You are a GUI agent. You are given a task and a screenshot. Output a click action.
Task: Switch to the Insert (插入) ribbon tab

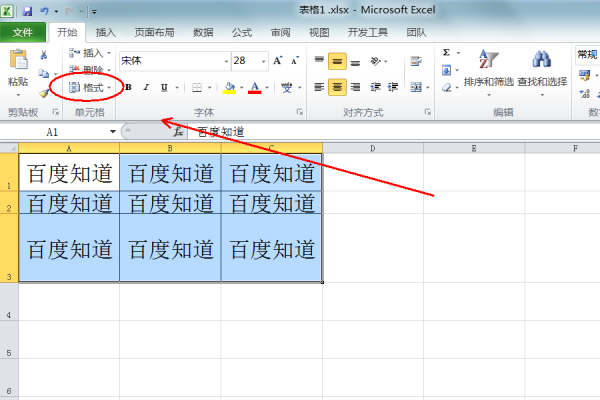point(106,33)
